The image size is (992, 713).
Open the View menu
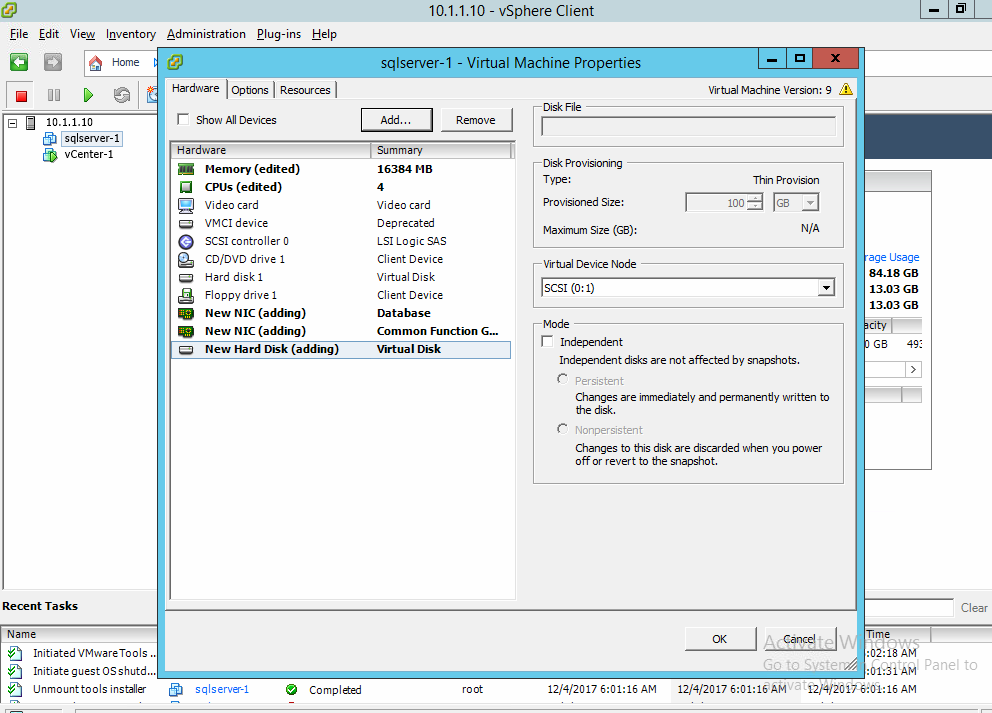(82, 34)
